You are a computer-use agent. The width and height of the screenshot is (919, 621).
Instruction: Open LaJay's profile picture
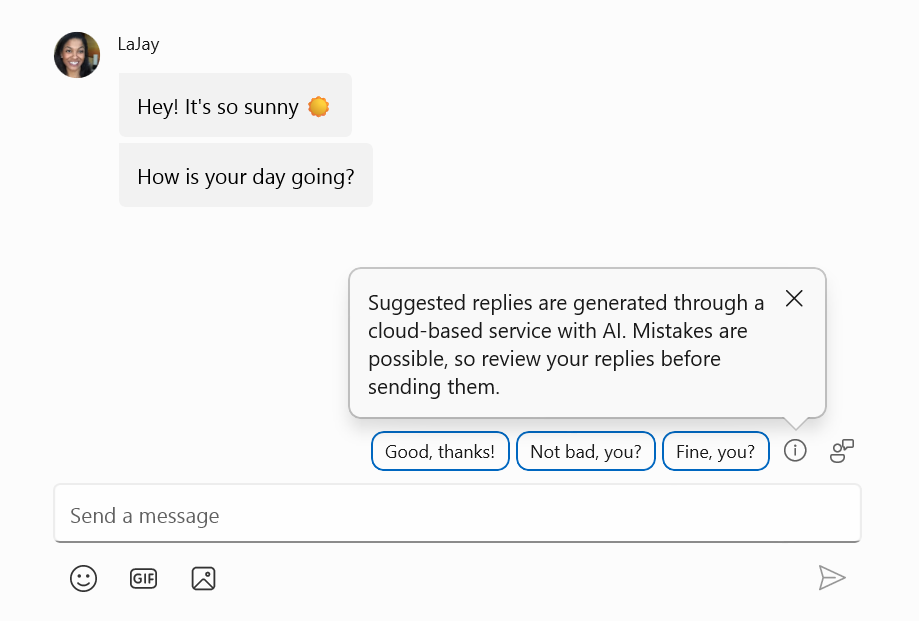point(76,54)
